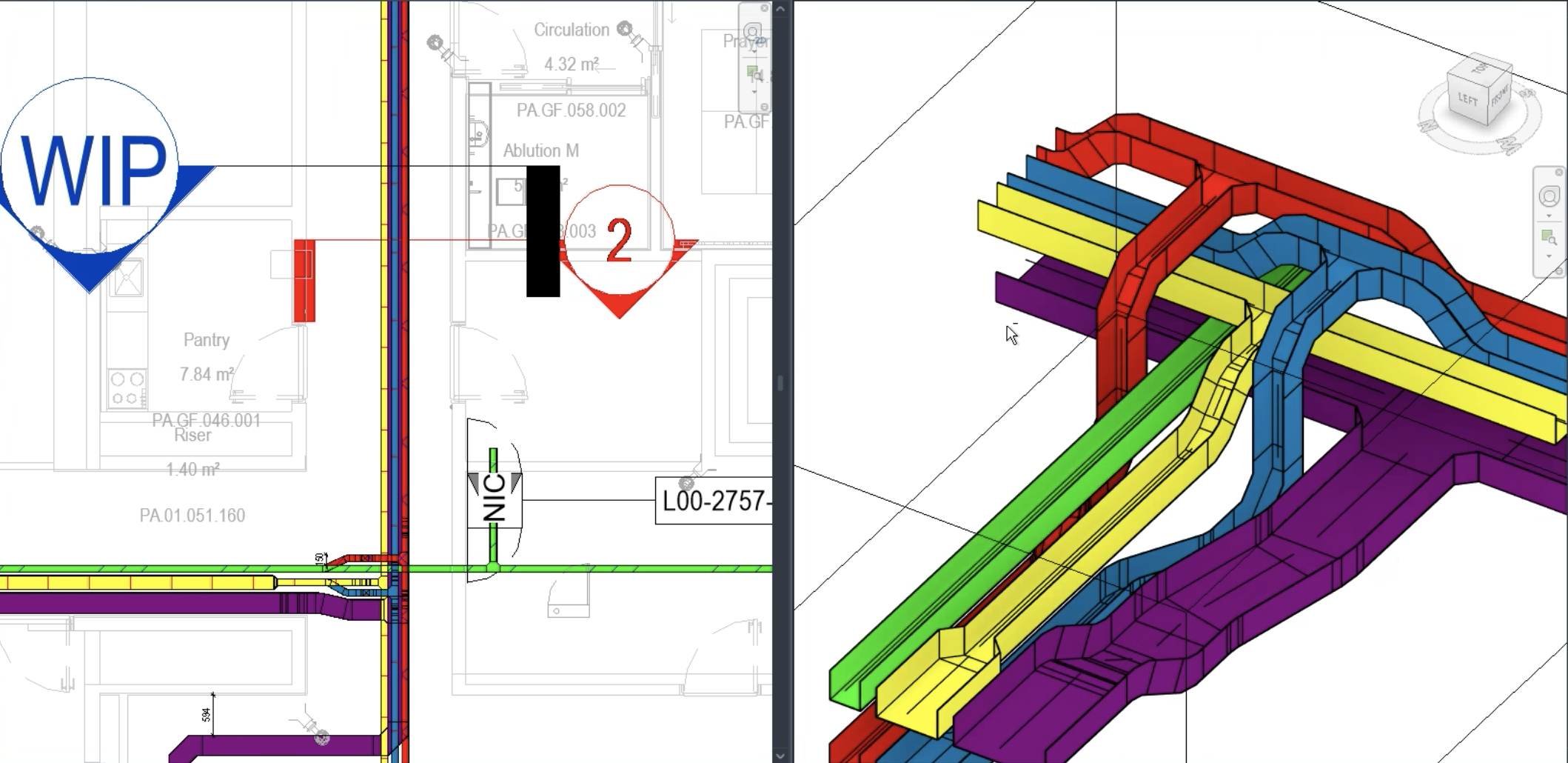Image resolution: width=1568 pixels, height=763 pixels.
Task: Select the Ablution M room label
Action: (541, 150)
